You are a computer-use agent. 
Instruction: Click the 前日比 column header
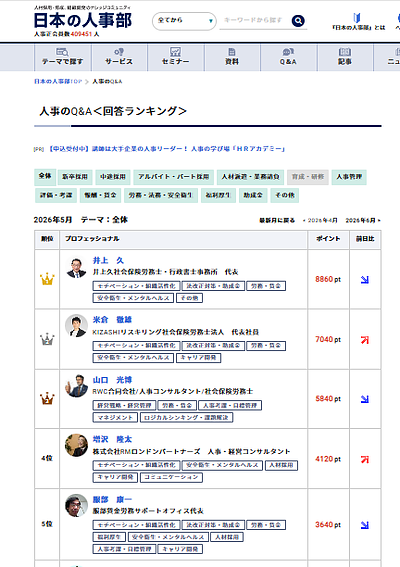(365, 239)
